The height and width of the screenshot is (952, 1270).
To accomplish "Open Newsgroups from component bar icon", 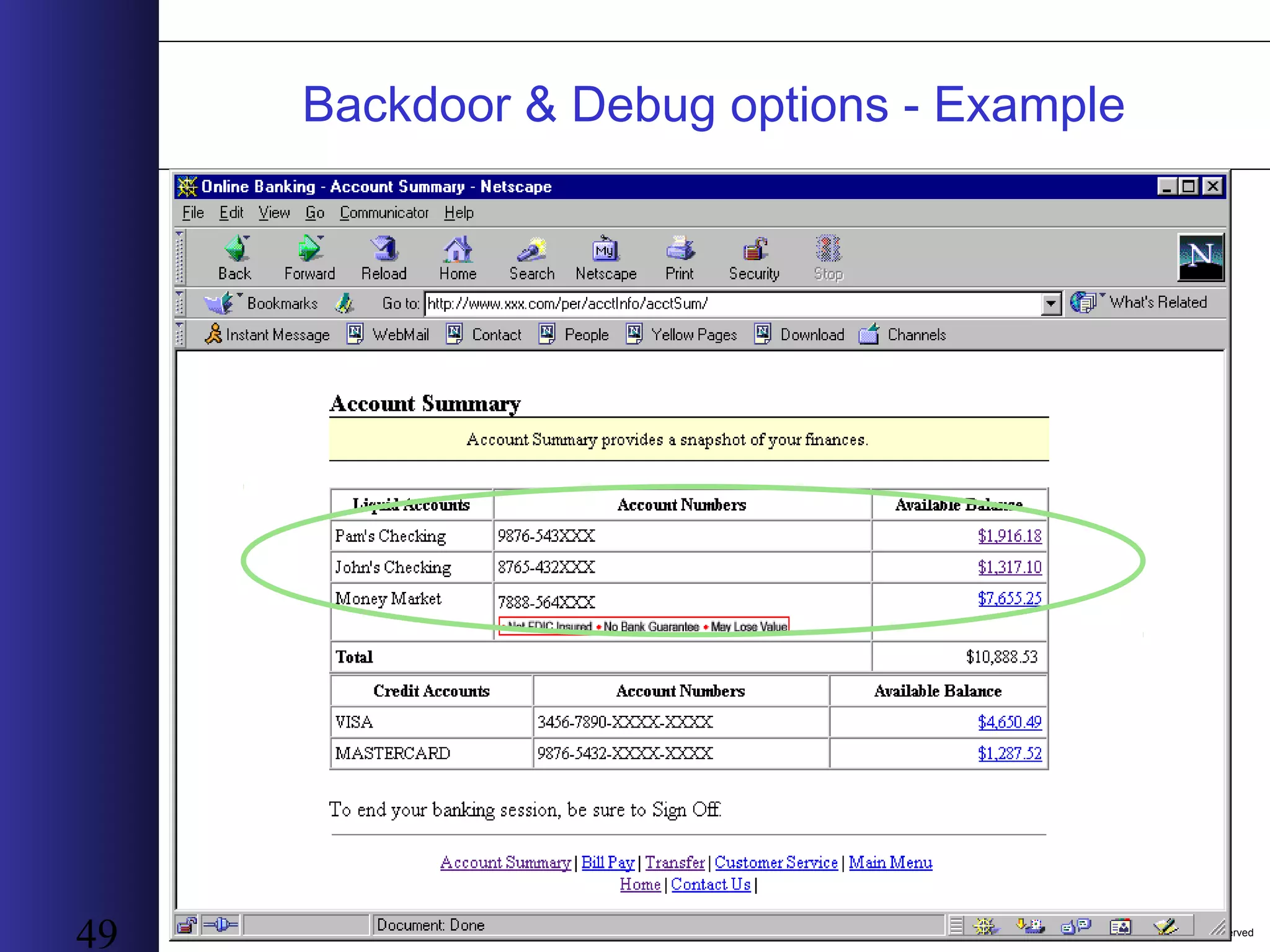I will tap(1076, 926).
